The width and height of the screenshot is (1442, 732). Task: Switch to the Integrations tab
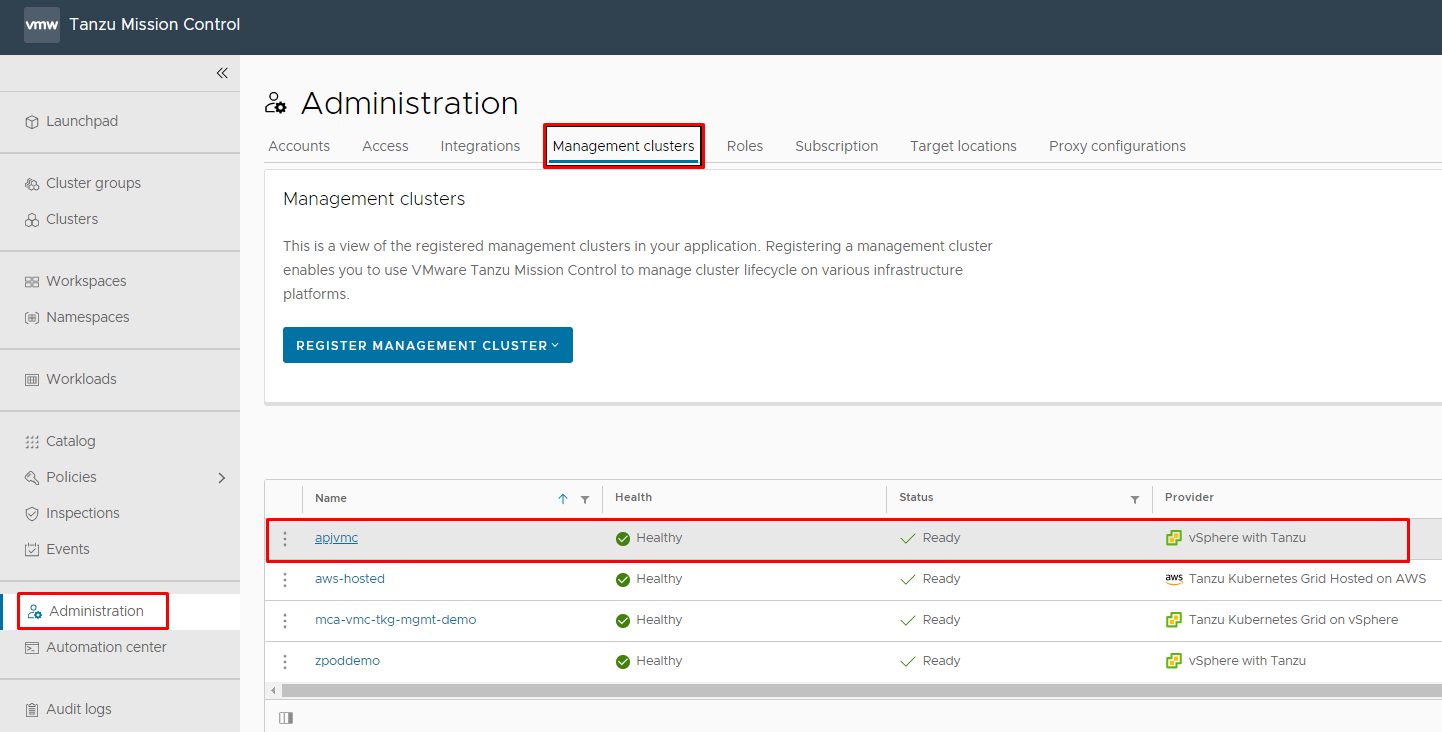(480, 146)
